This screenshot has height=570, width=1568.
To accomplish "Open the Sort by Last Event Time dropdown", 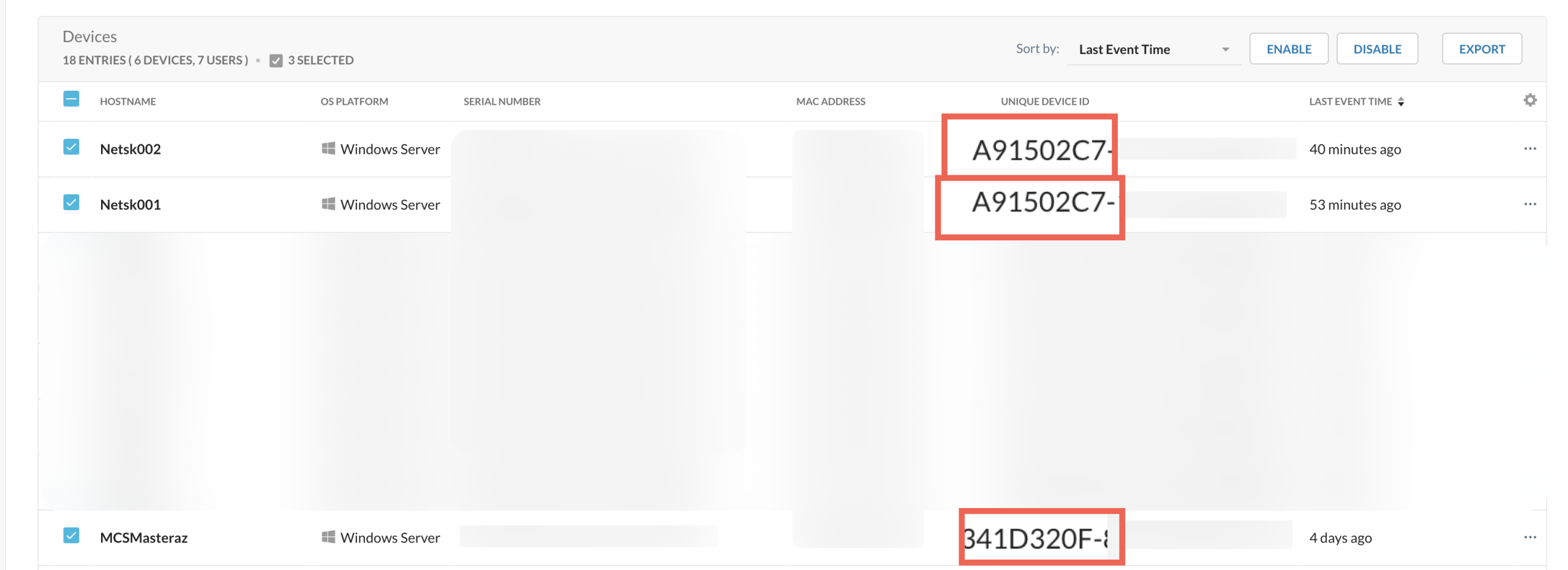I will (x=1125, y=49).
